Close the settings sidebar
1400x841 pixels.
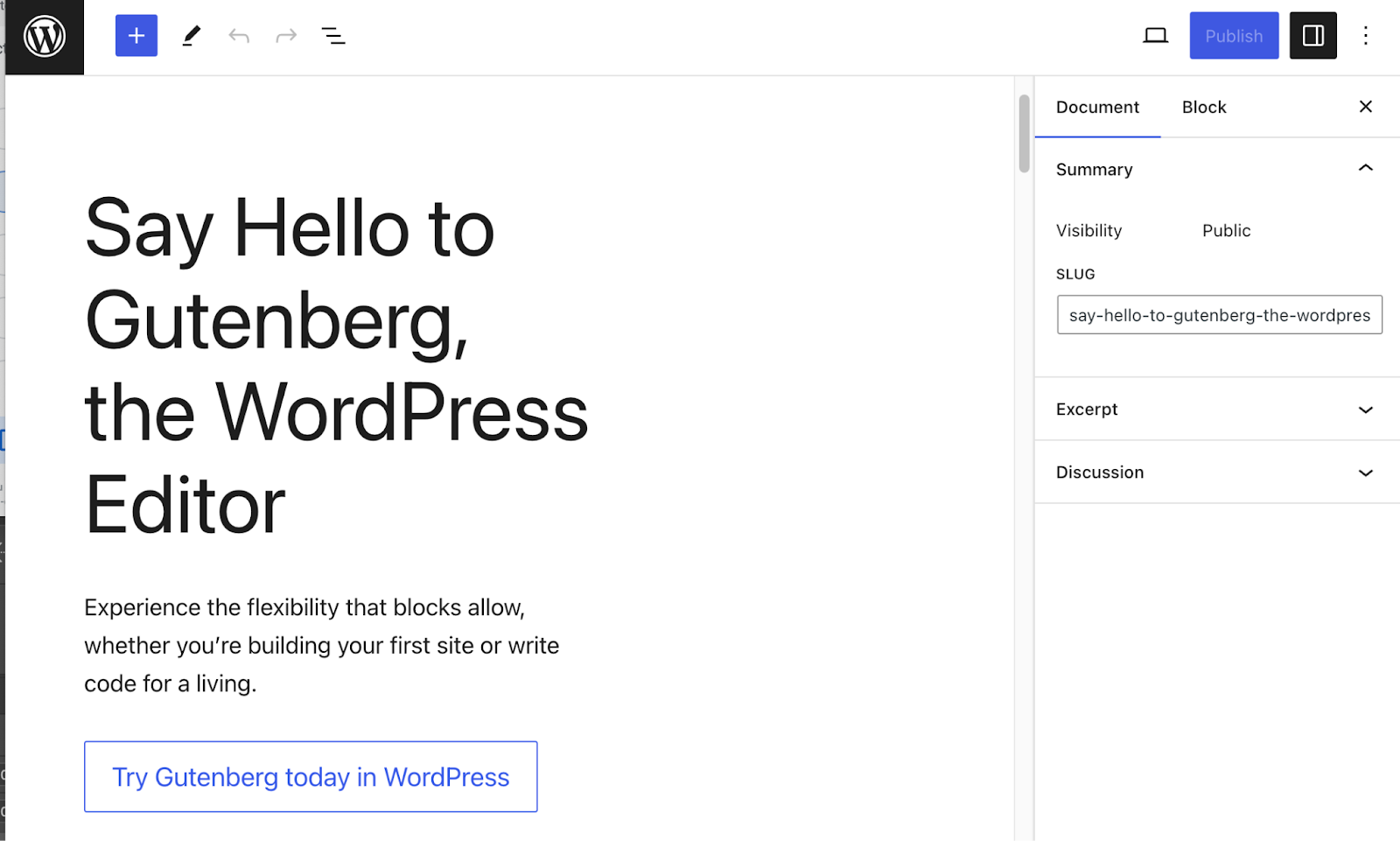click(1365, 107)
